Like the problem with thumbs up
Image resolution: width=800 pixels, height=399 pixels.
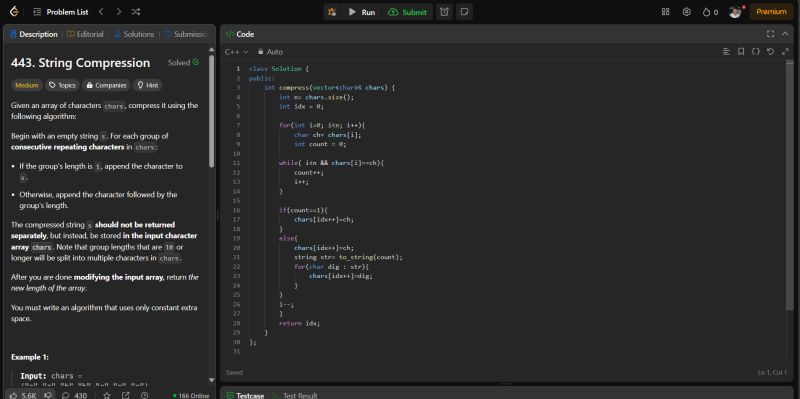tap(22, 395)
